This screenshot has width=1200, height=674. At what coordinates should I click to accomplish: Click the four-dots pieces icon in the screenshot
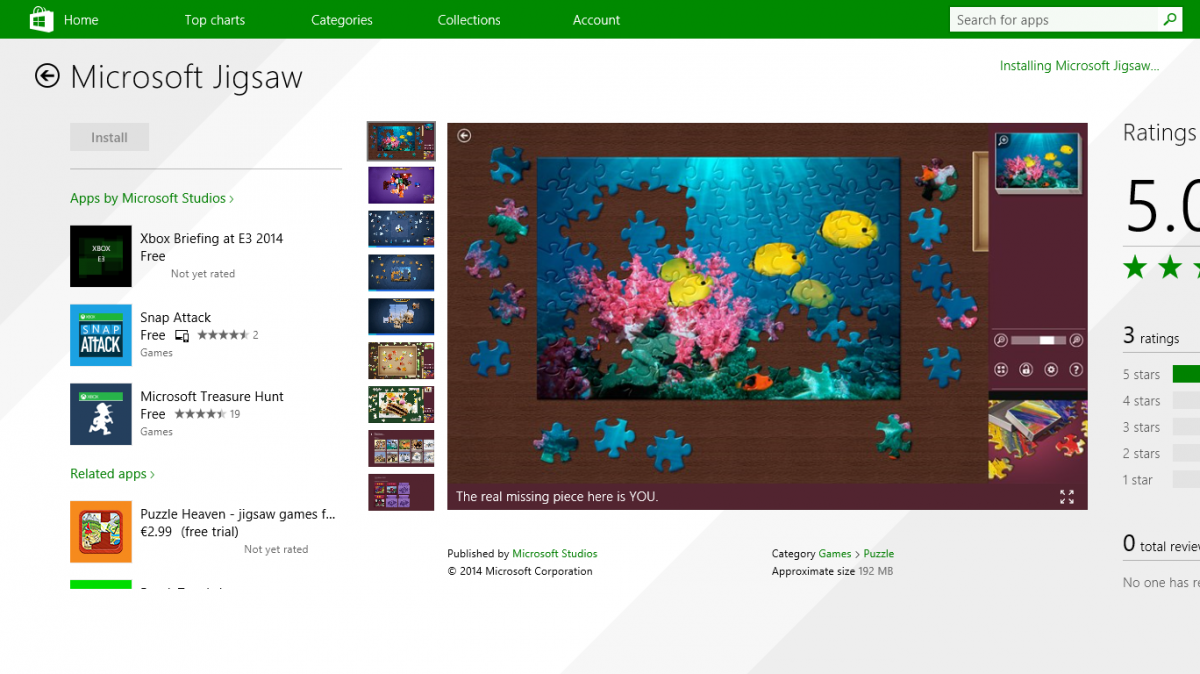pos(1001,369)
